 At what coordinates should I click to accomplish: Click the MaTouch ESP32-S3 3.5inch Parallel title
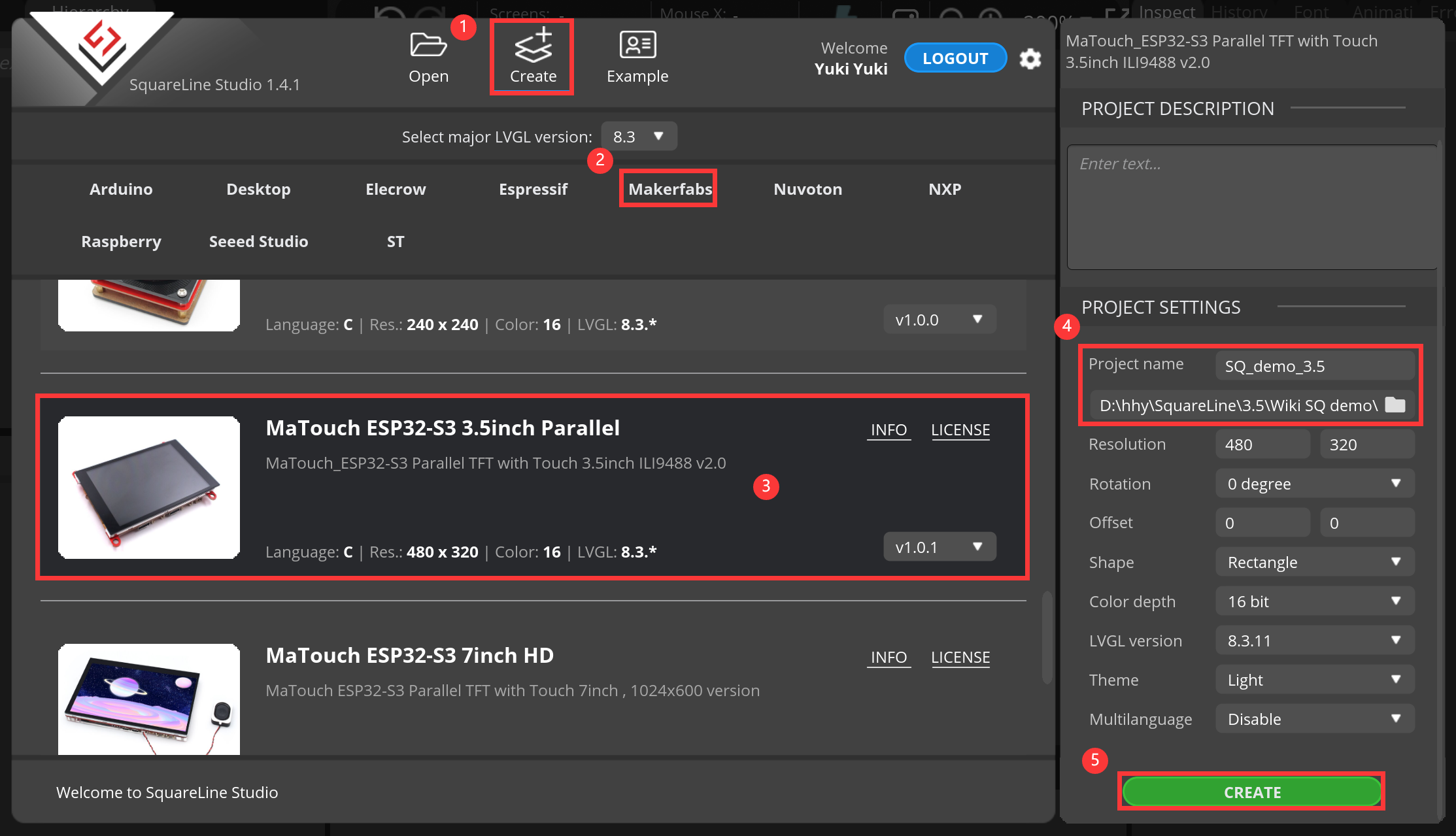pyautogui.click(x=443, y=427)
